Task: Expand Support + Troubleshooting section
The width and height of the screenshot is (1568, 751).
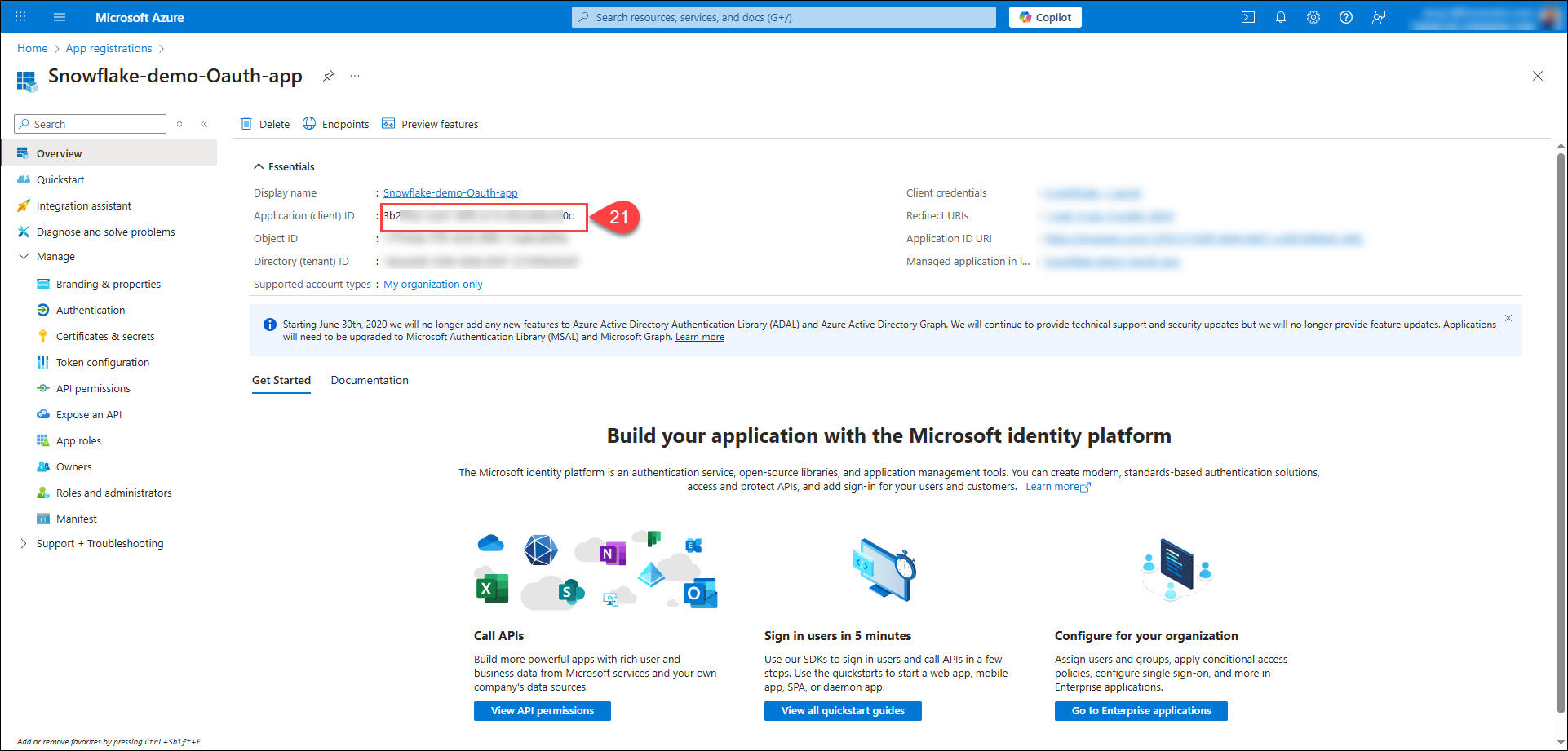Action: pos(23,543)
